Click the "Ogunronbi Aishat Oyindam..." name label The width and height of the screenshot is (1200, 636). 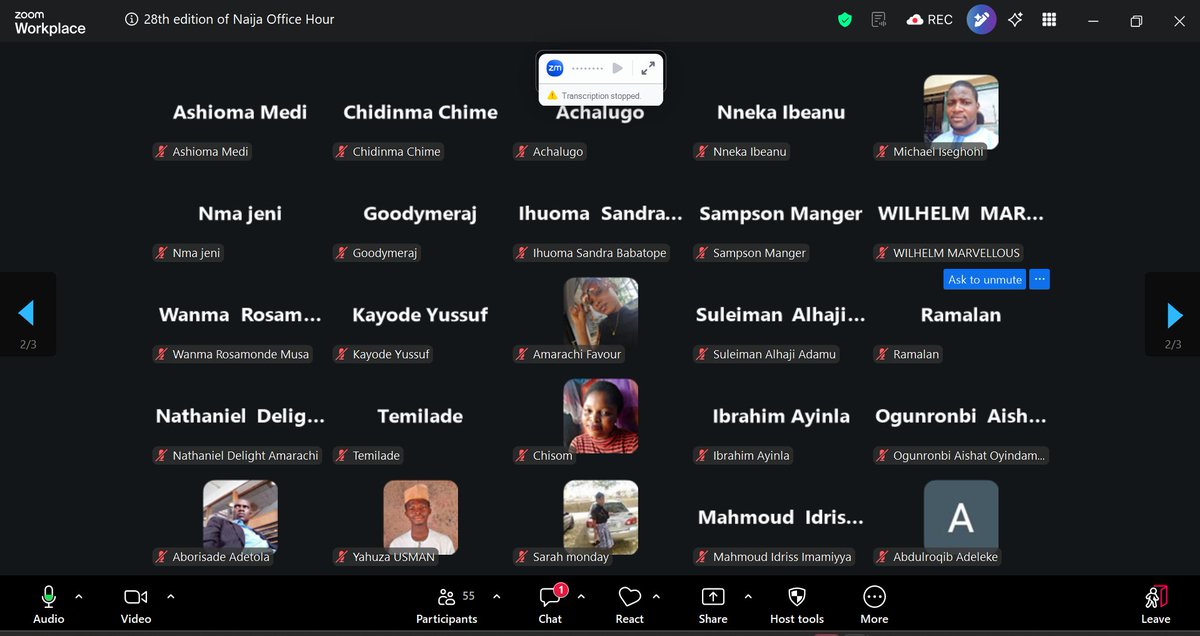[x=960, y=456]
